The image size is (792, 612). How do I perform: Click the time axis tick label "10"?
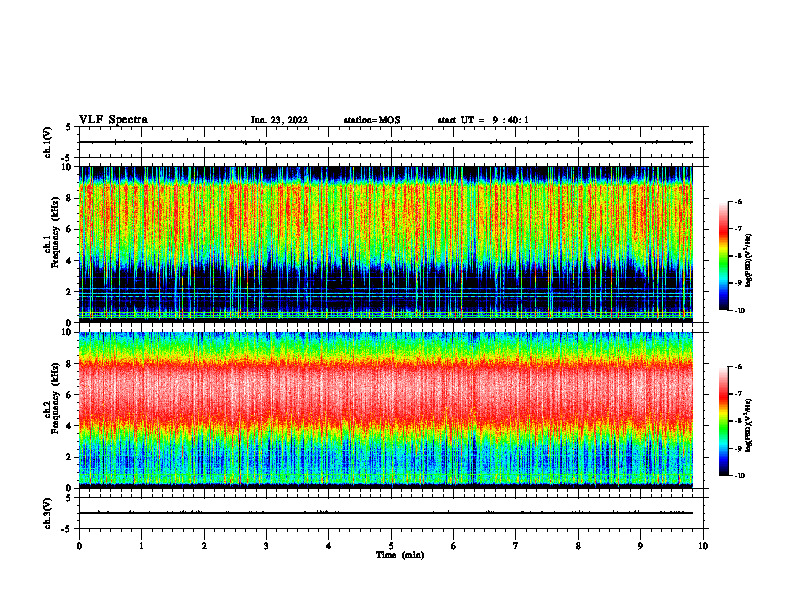coord(703,546)
